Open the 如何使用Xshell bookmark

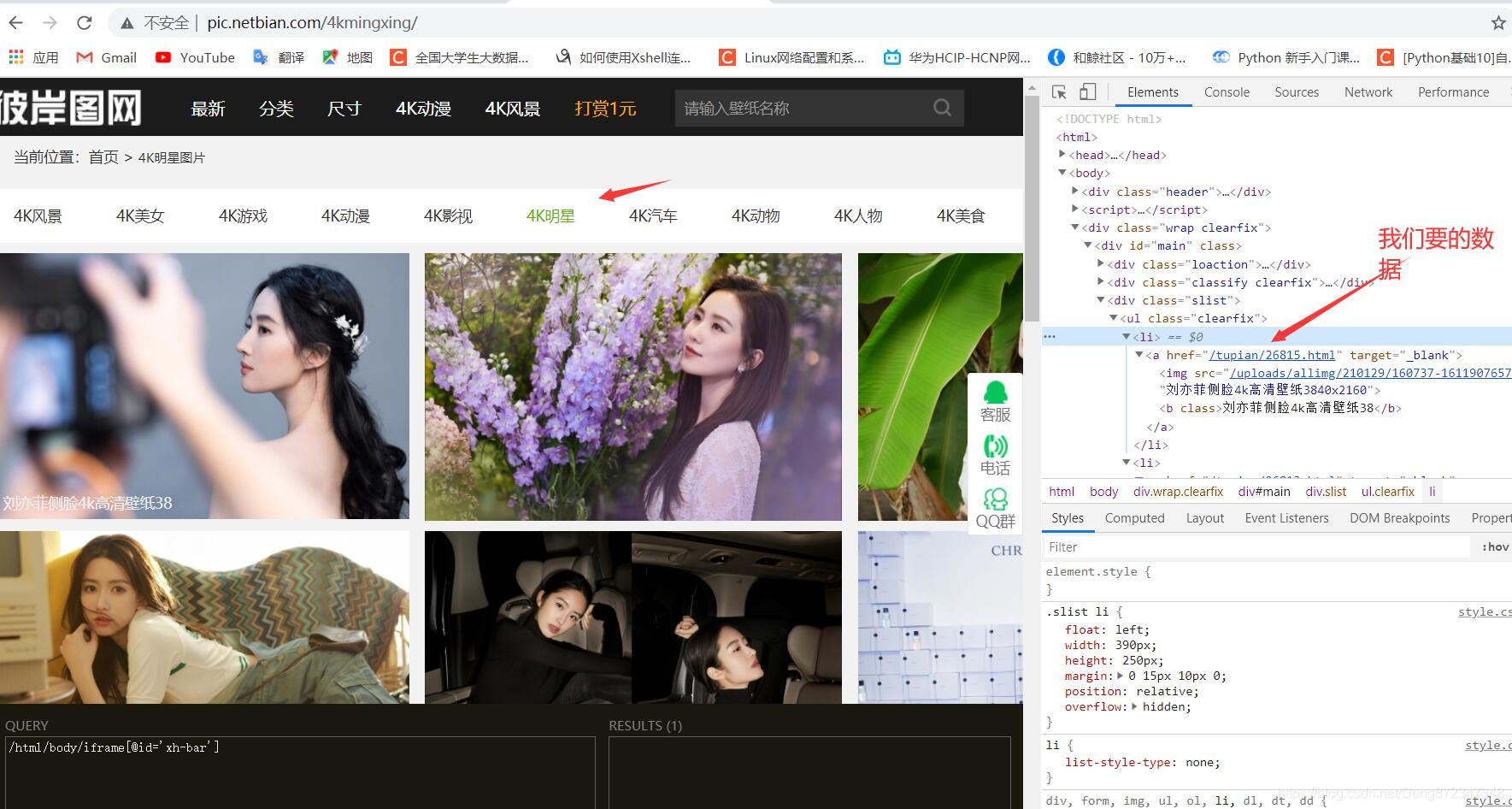[x=623, y=57]
